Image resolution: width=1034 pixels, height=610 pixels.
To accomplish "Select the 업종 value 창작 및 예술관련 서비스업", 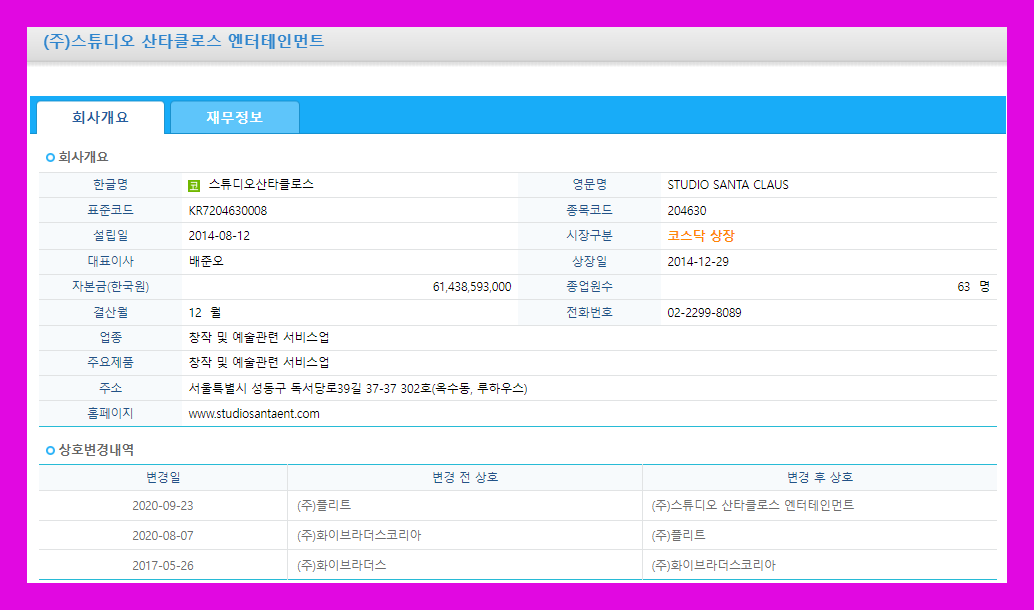I will (x=258, y=337).
